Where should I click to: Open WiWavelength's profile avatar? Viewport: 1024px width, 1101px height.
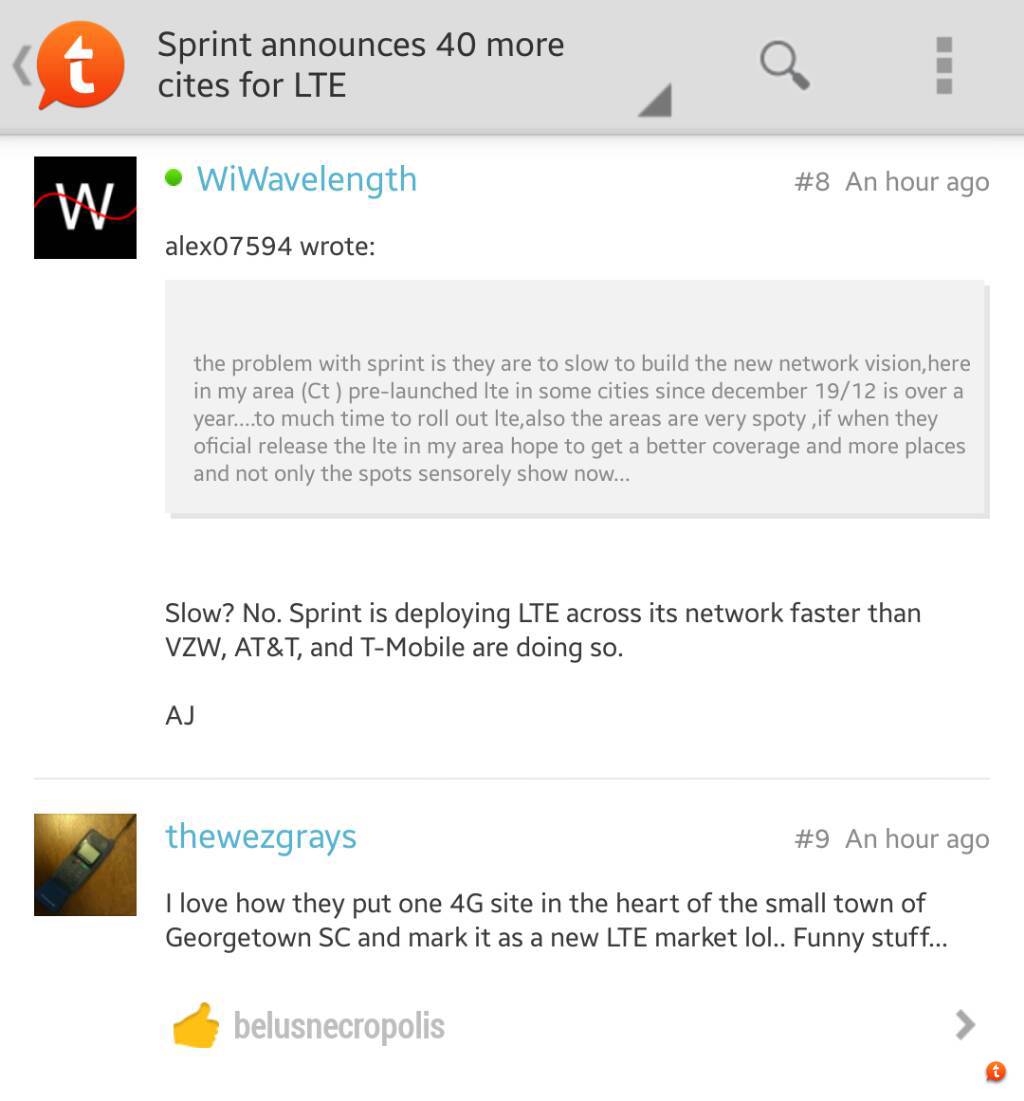[85, 207]
